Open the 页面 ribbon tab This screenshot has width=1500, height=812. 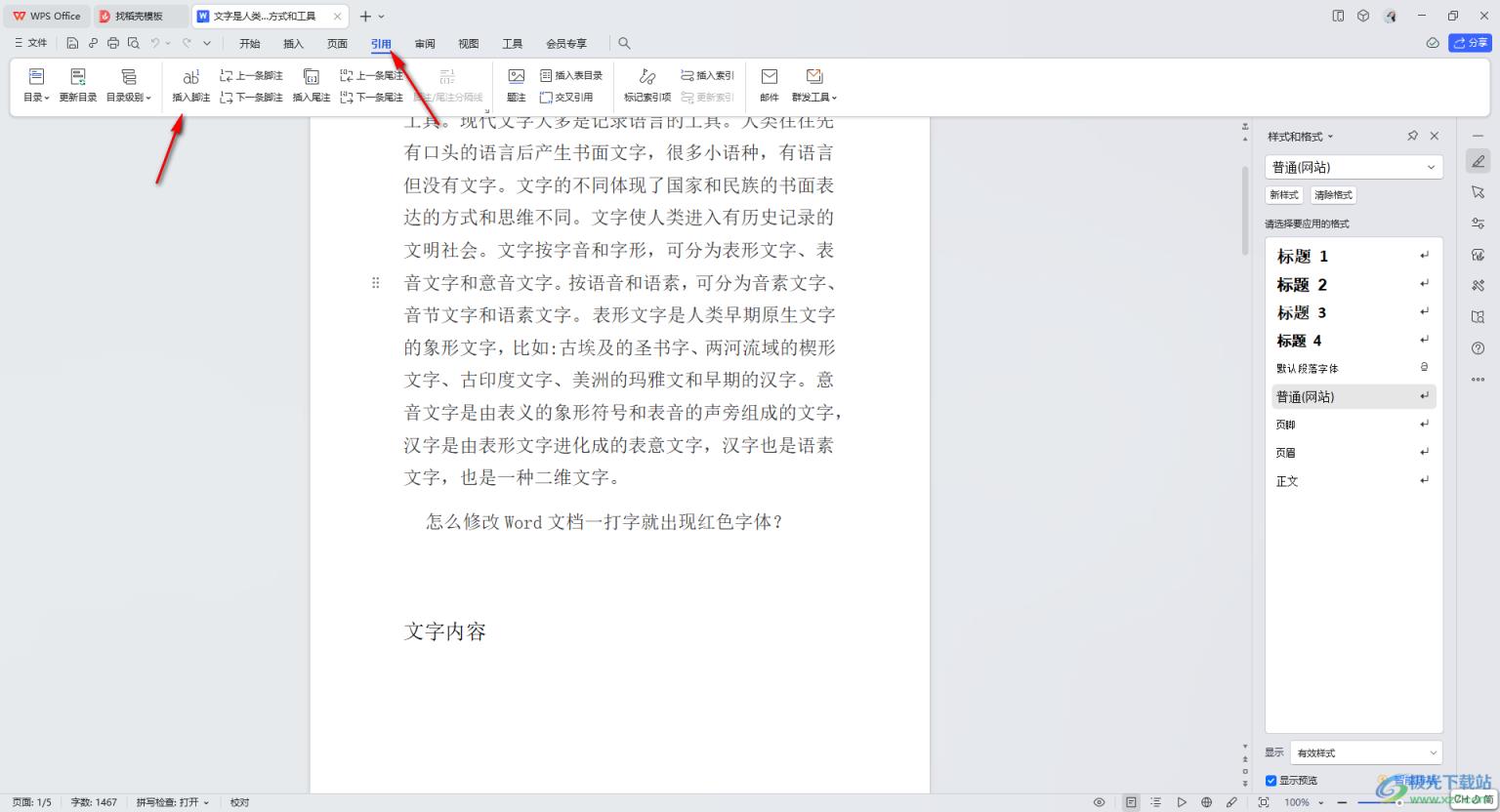coord(337,43)
